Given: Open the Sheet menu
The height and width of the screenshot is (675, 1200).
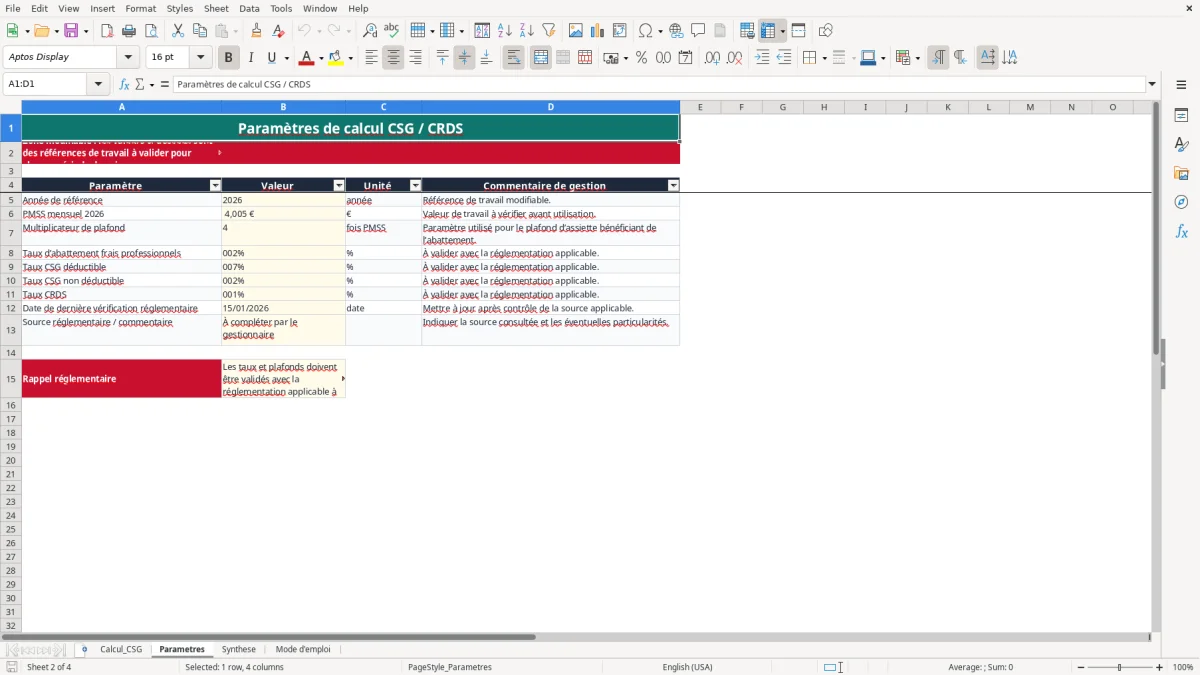Looking at the screenshot, I should (x=216, y=8).
